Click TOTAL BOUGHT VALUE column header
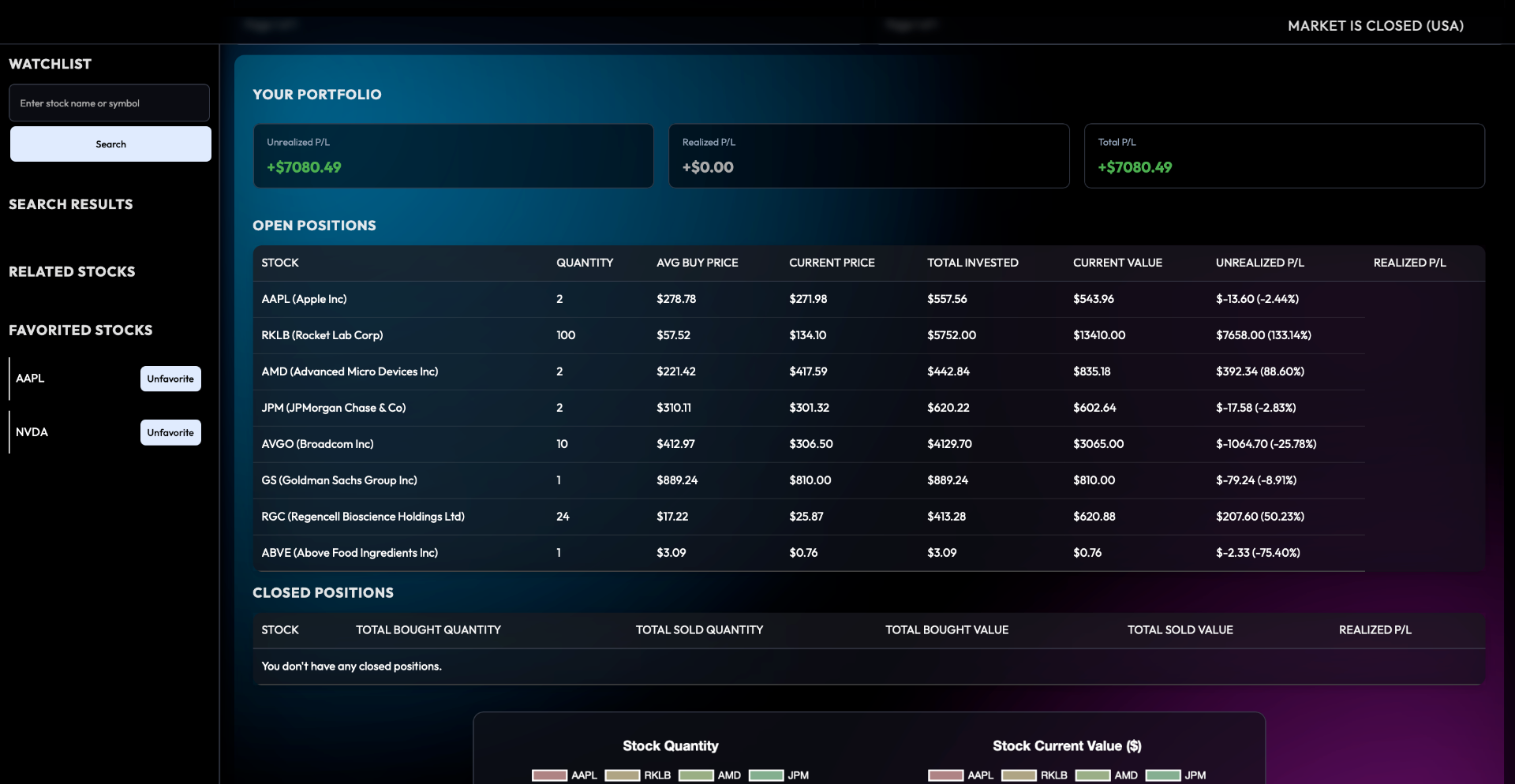This screenshot has height=784, width=1515. [x=947, y=630]
